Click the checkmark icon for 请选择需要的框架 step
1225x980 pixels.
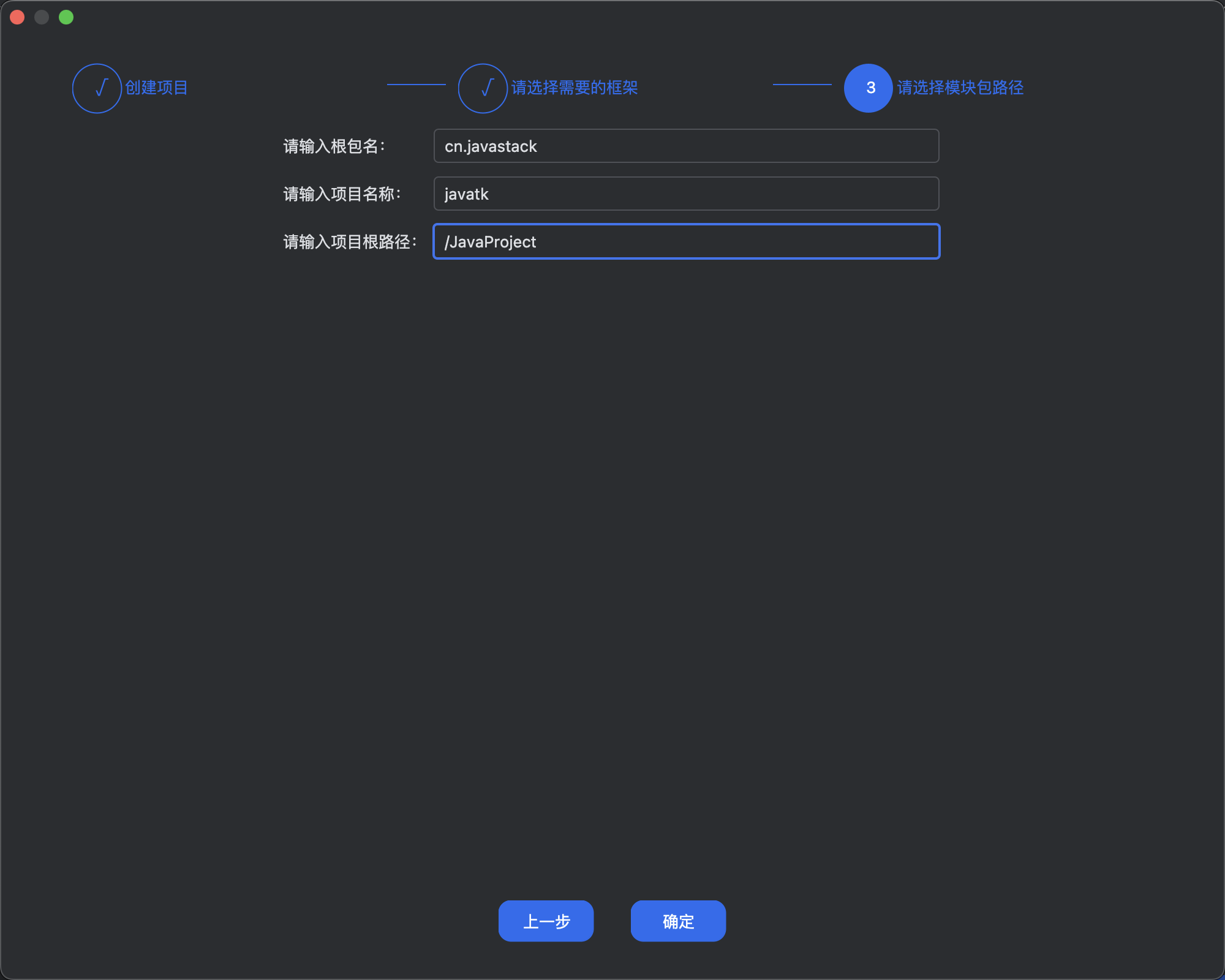(483, 88)
